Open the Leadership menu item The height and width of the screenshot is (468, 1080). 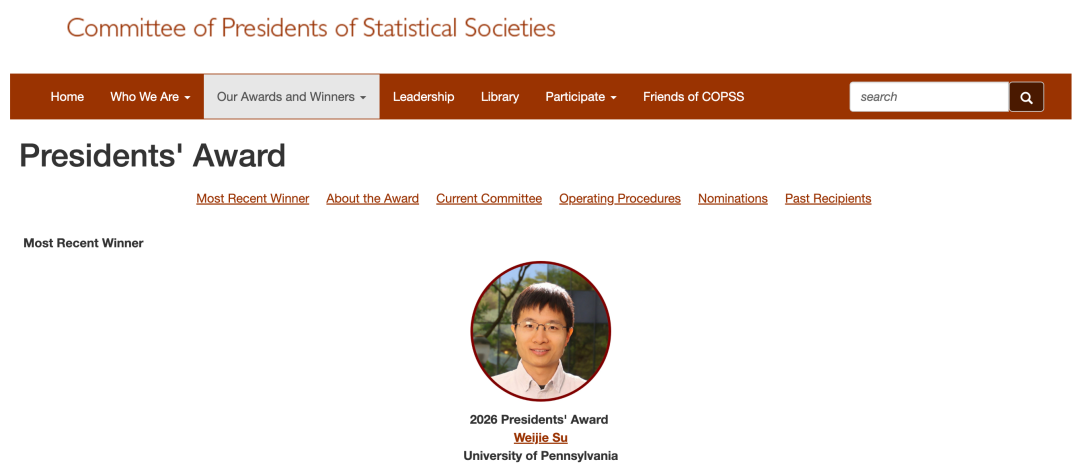coord(423,97)
